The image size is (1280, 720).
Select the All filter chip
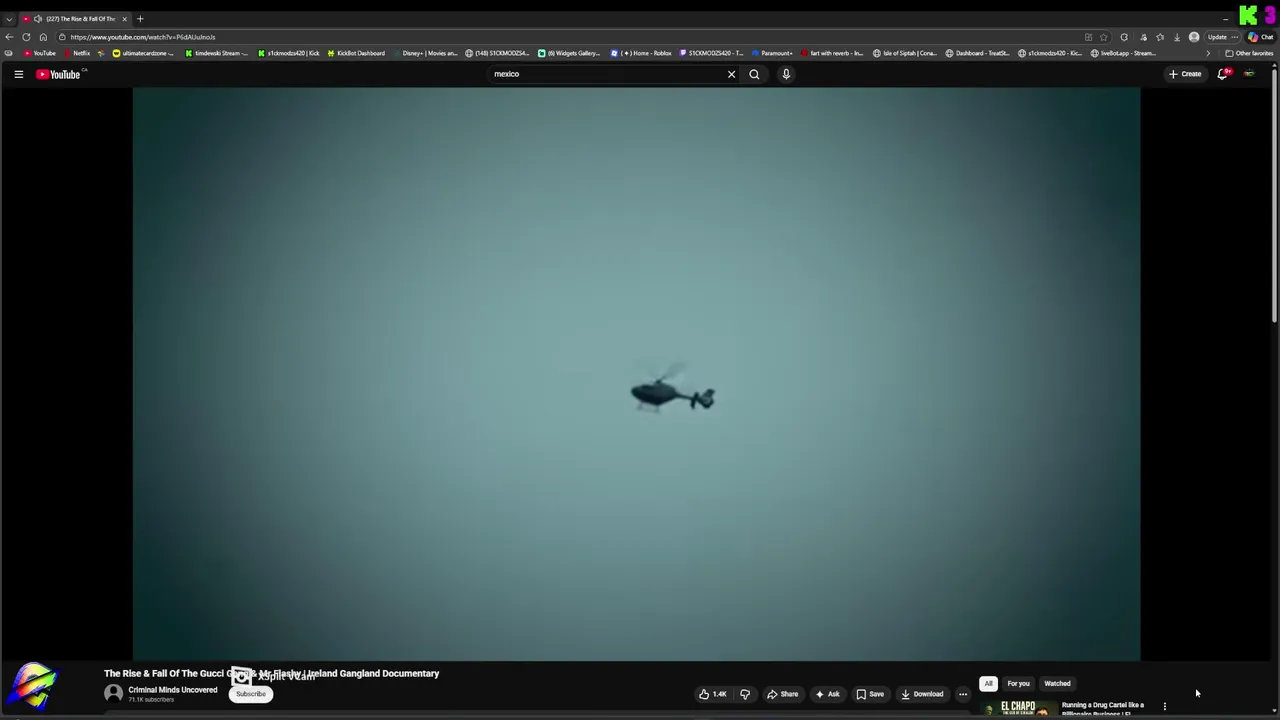pyautogui.click(x=988, y=684)
